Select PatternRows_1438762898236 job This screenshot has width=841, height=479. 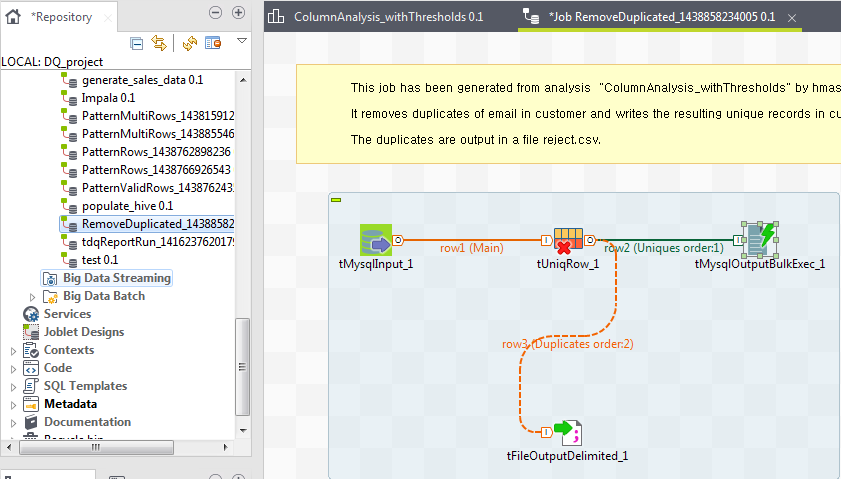(x=156, y=152)
